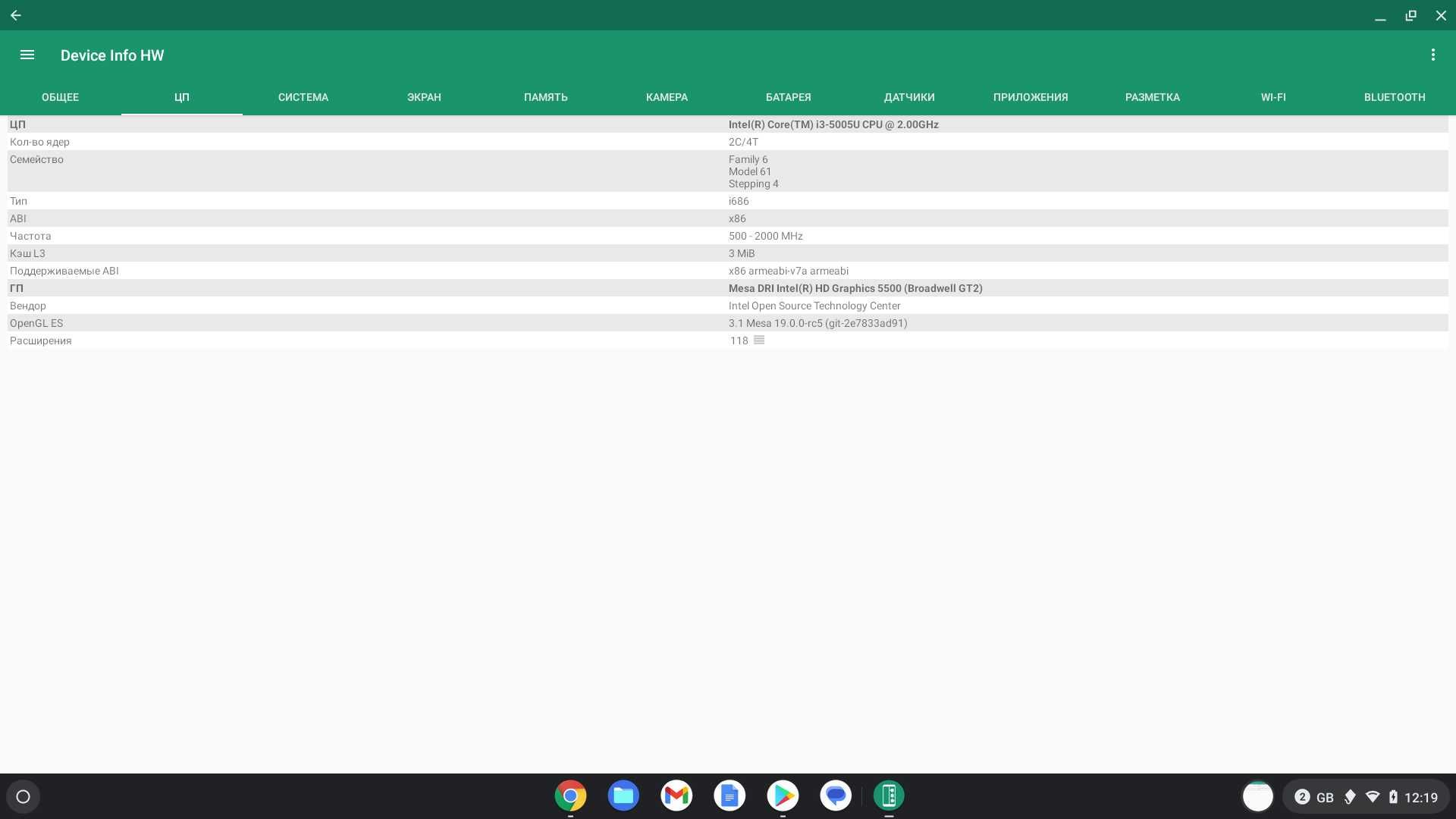
Task: Switch to the СИСТЕМА tab
Action: point(303,97)
